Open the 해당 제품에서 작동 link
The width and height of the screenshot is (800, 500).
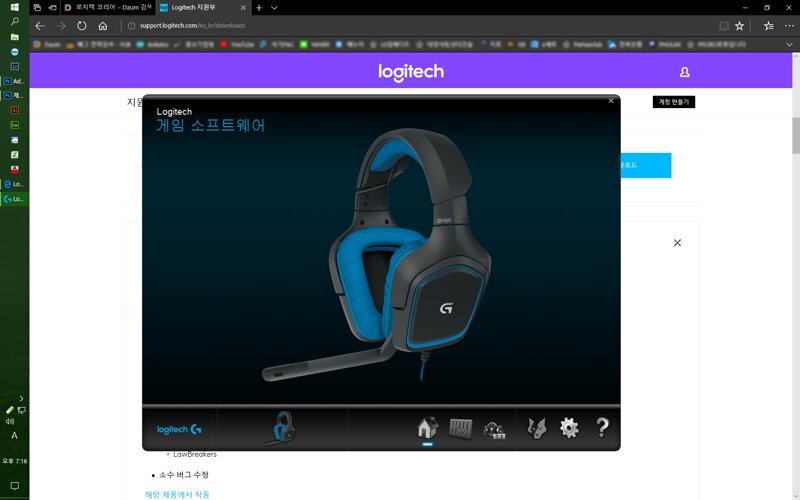(x=177, y=494)
